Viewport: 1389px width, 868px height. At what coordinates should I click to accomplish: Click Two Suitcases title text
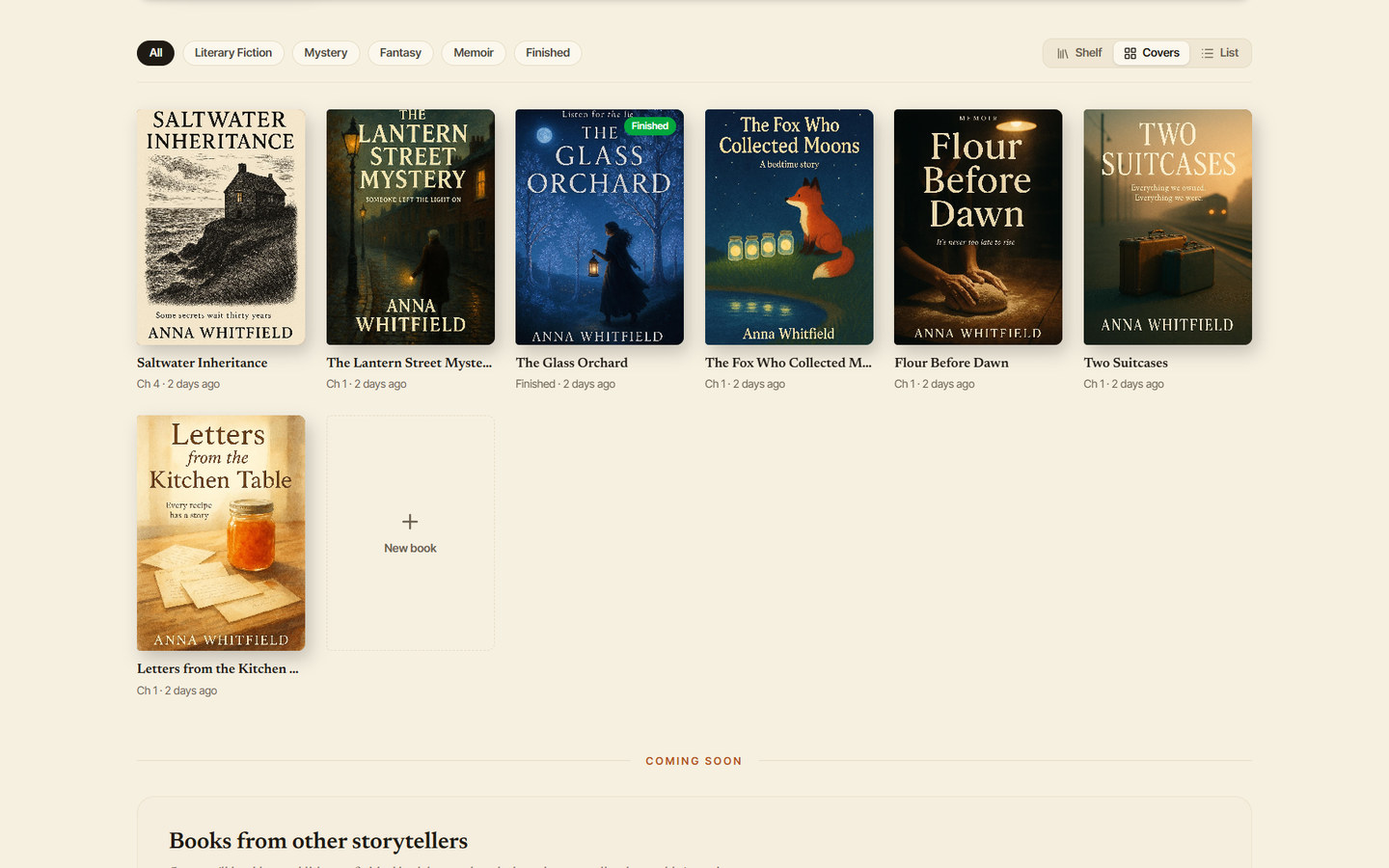tap(1126, 363)
